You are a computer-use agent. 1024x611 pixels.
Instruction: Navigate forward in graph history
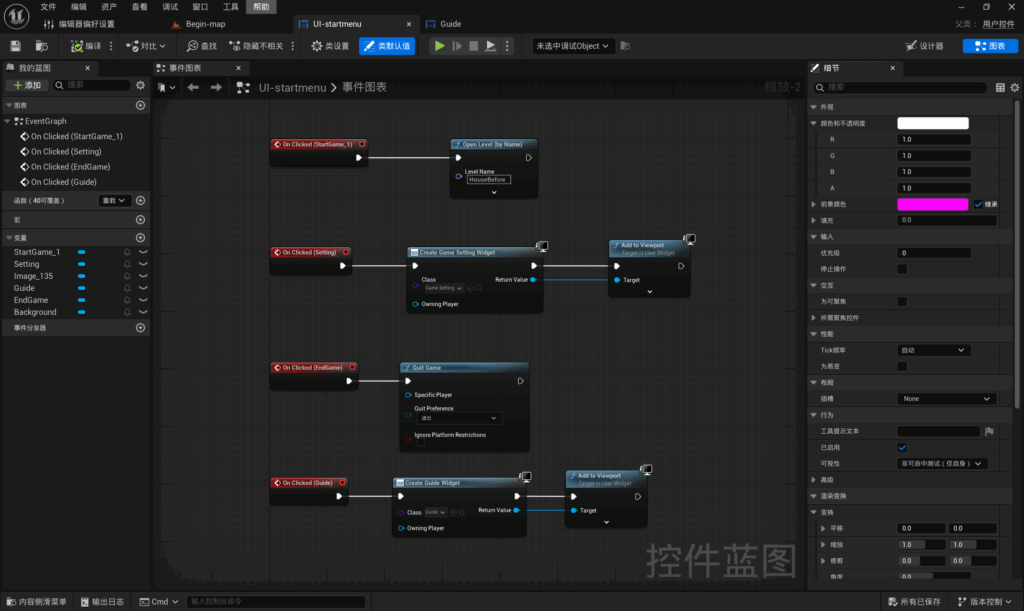216,87
